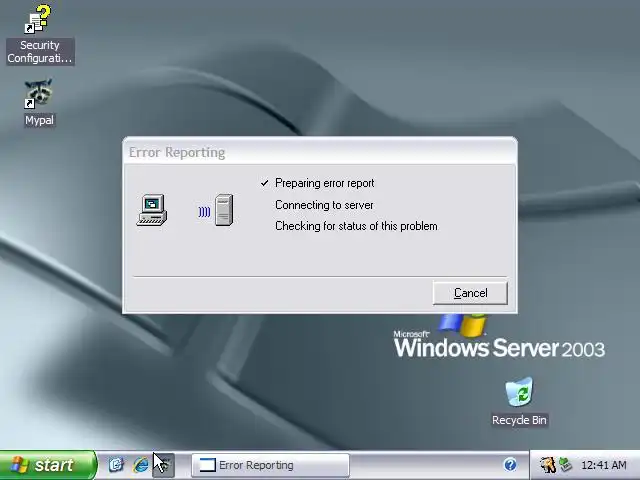Open the Recycle Bin on desktop
This screenshot has width=640, height=480.
519,402
